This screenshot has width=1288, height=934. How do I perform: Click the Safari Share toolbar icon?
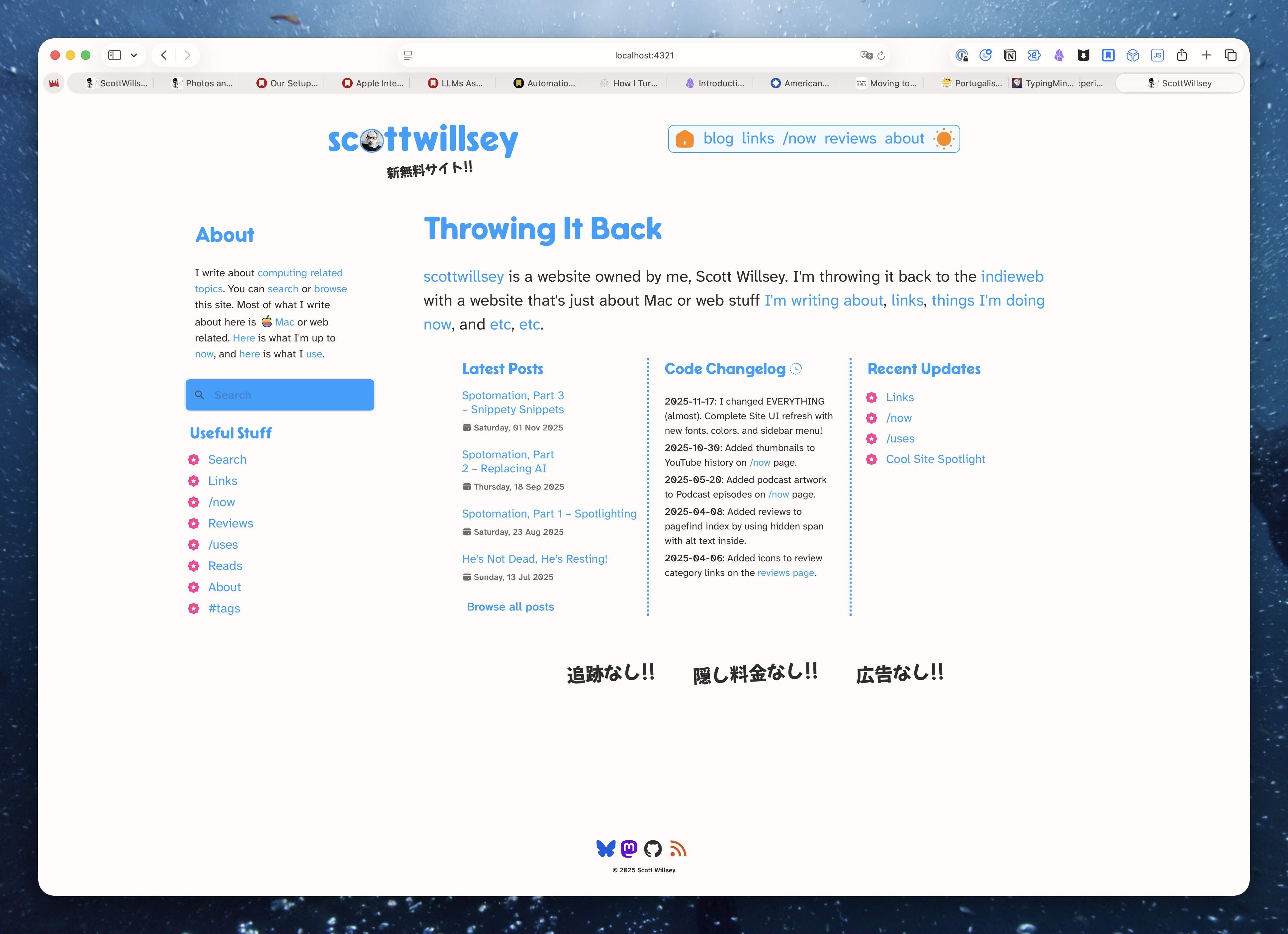pos(1182,55)
